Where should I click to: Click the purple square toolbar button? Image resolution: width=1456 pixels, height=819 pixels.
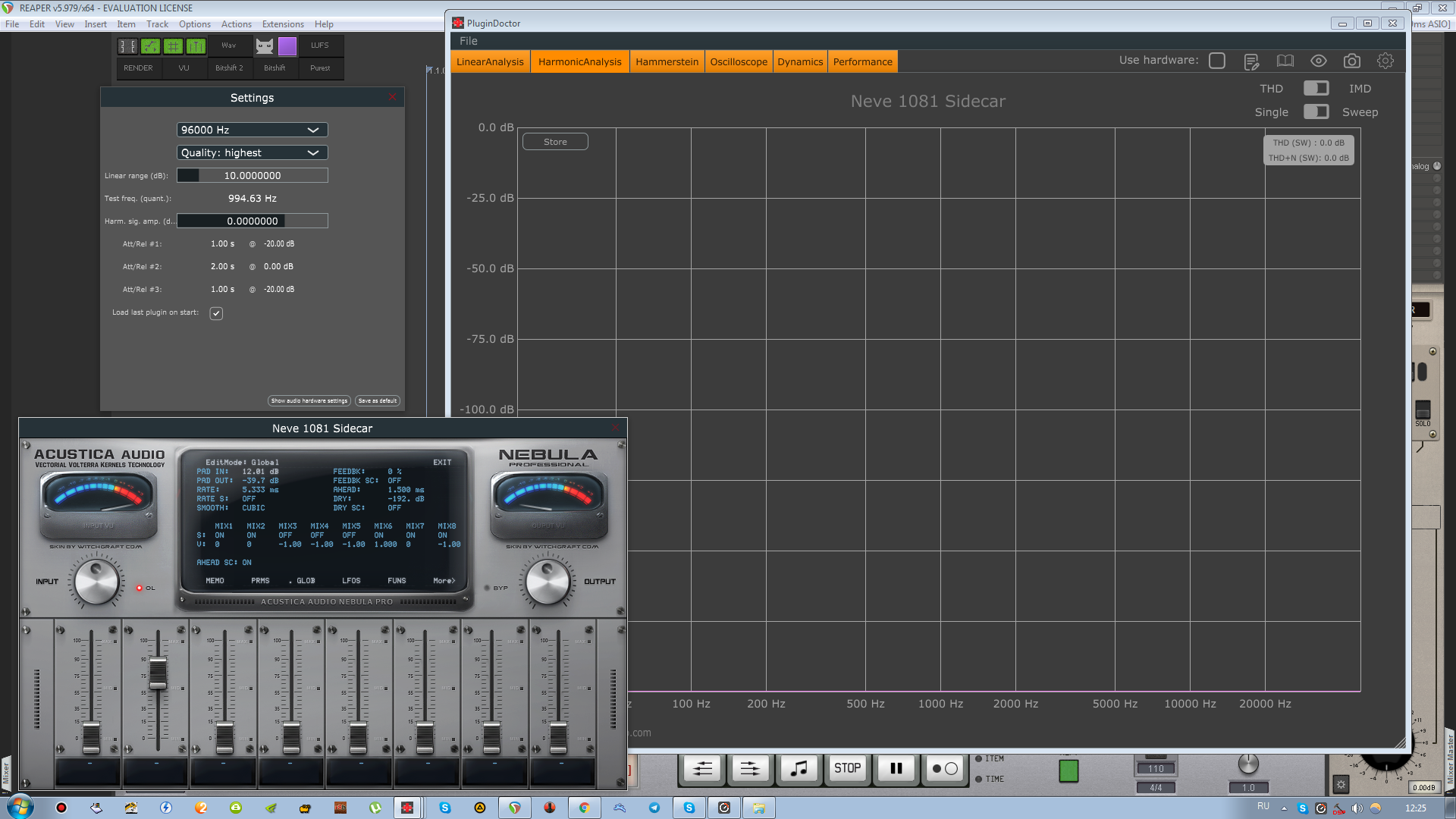click(287, 46)
